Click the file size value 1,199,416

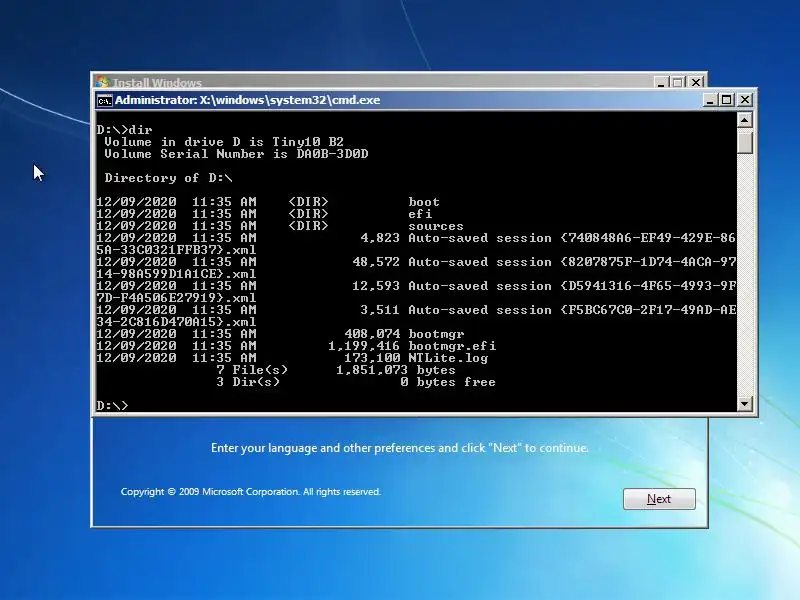[x=364, y=346]
